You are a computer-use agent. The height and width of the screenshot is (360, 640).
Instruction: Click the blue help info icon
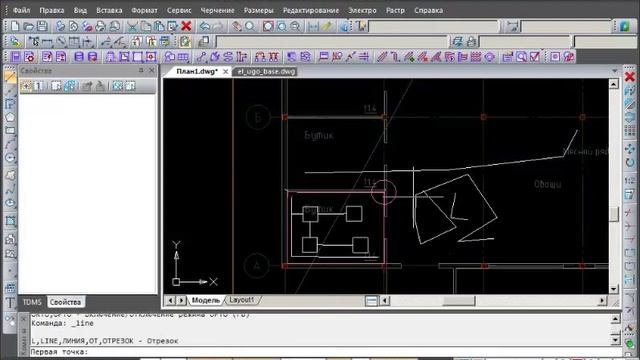pos(345,26)
